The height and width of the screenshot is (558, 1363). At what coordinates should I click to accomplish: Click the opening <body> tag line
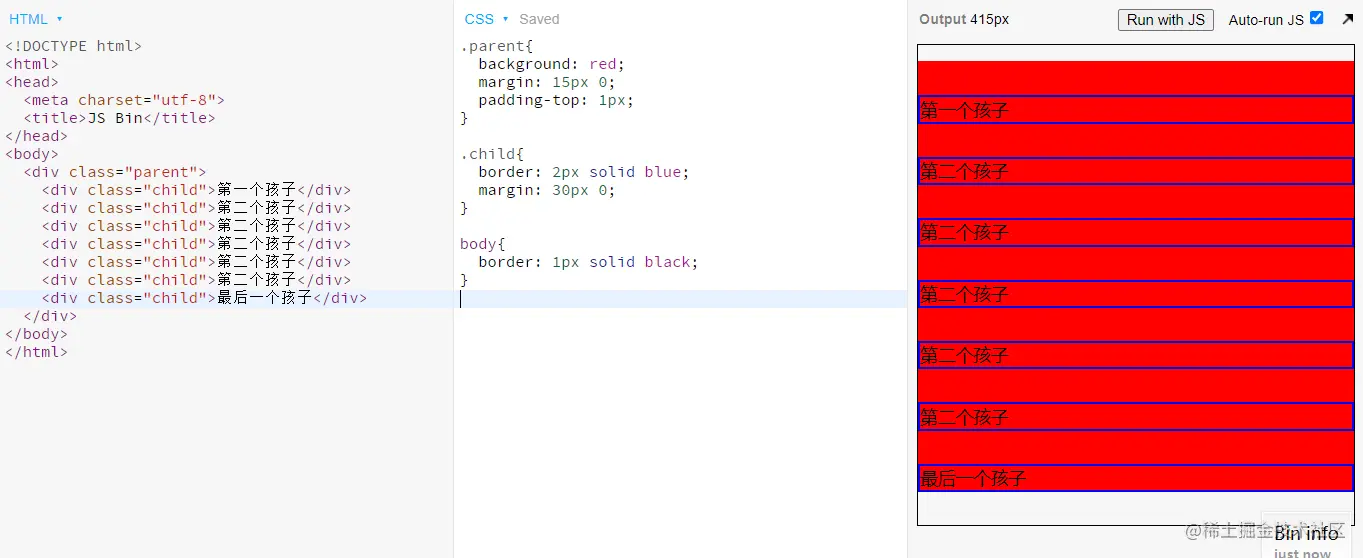tap(32, 154)
